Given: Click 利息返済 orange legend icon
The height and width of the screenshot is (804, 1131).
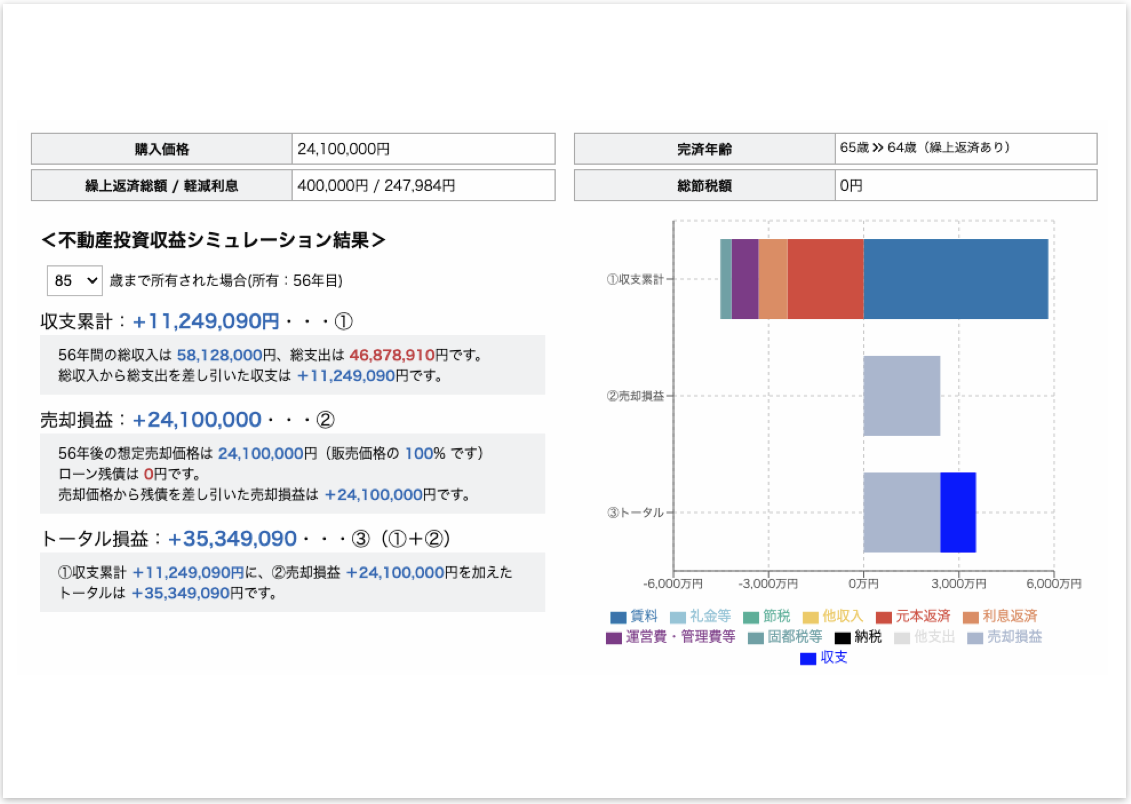Looking at the screenshot, I should tap(970, 617).
